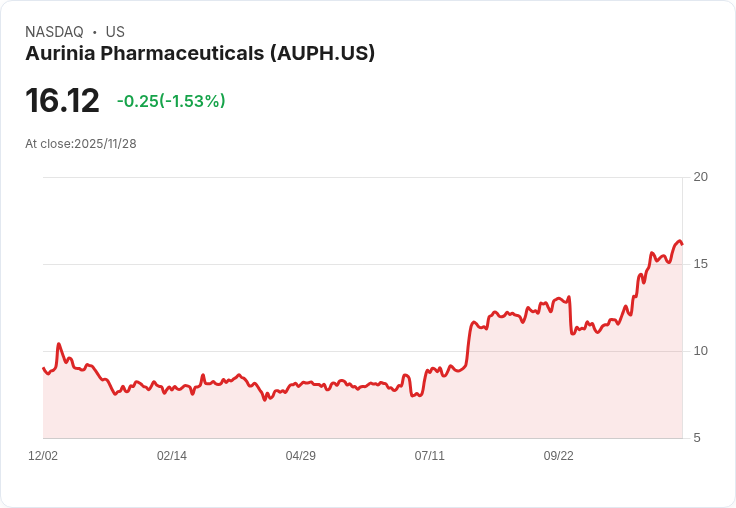Click the sharp vertical drop near 09/22
Image resolution: width=736 pixels, height=508 pixels.
[x=570, y=315]
